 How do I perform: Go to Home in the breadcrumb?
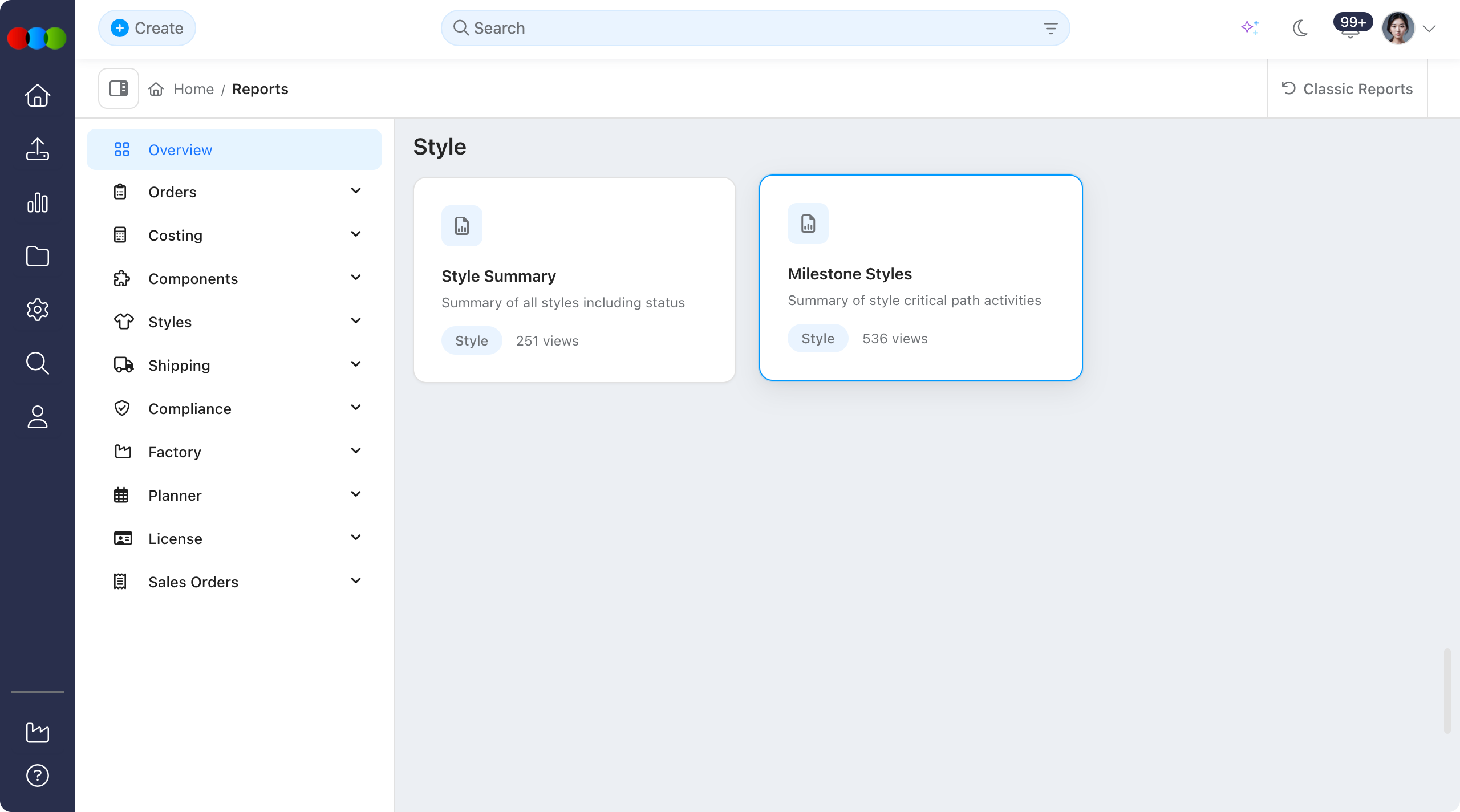click(194, 89)
